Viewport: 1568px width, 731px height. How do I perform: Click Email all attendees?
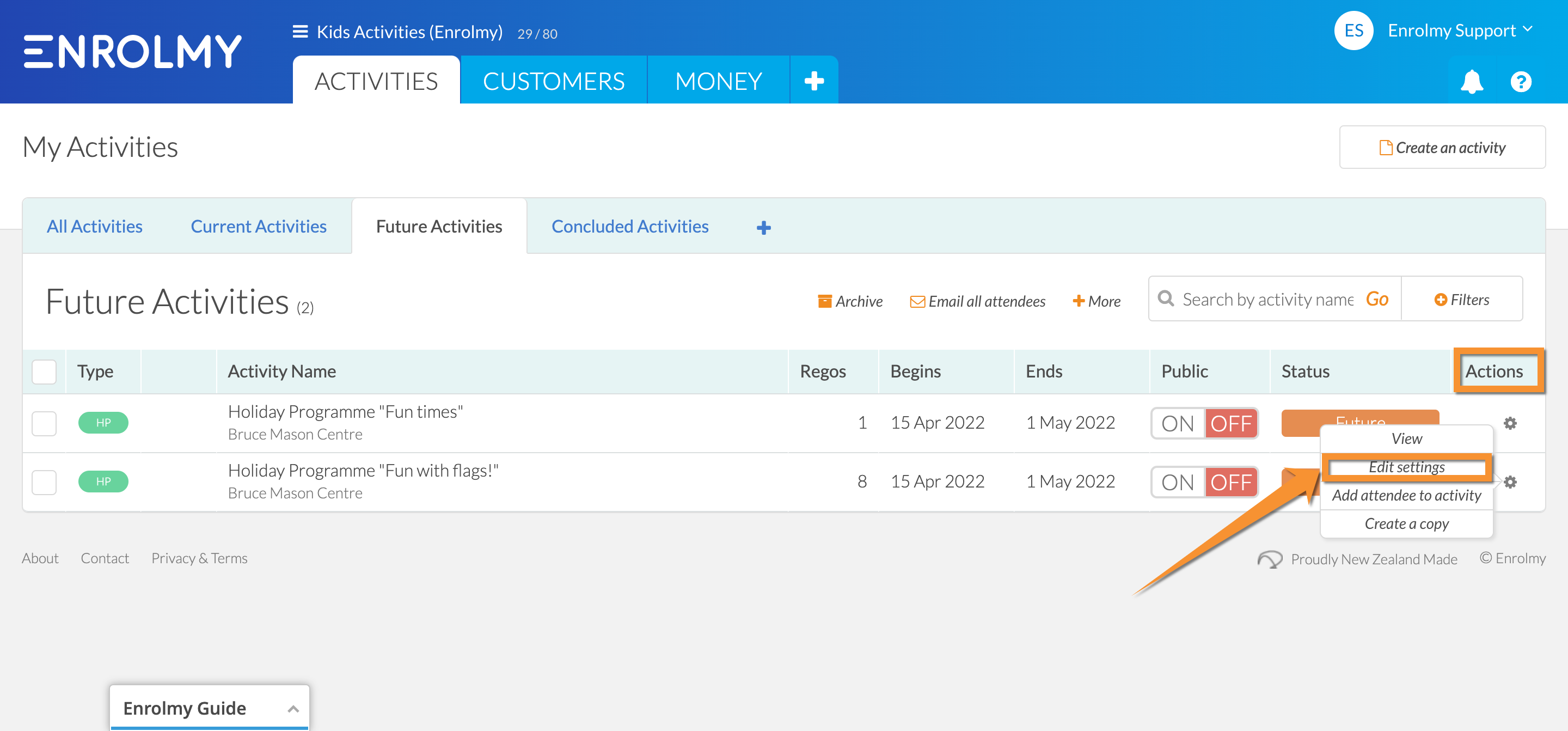[978, 301]
